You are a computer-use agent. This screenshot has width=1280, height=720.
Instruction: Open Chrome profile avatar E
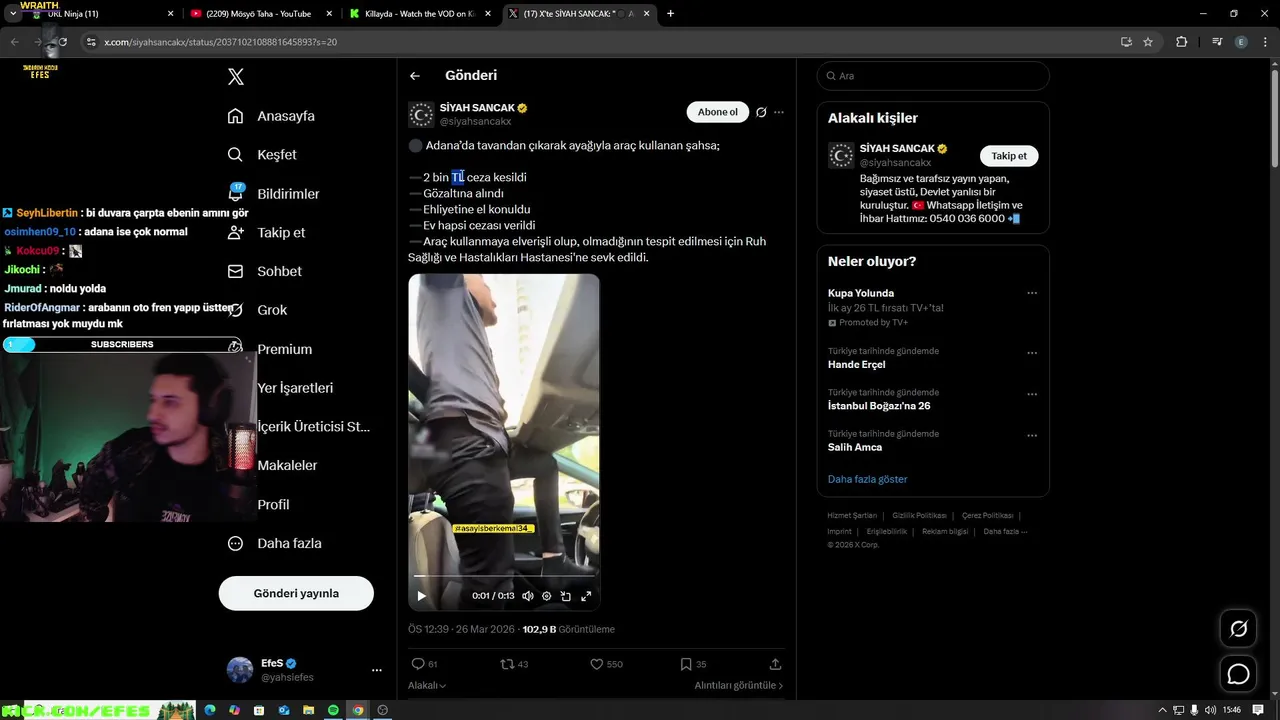pos(1241,42)
